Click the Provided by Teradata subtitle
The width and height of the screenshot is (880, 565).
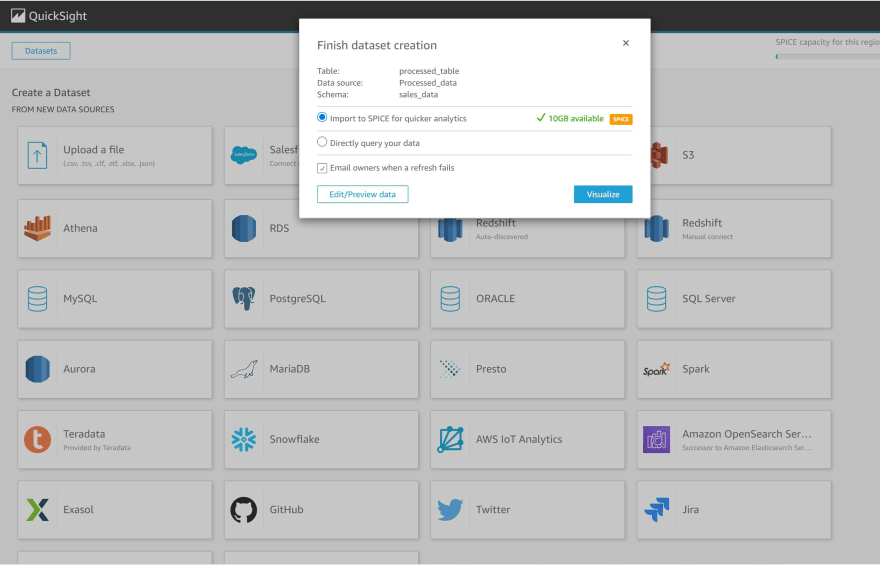point(97,448)
